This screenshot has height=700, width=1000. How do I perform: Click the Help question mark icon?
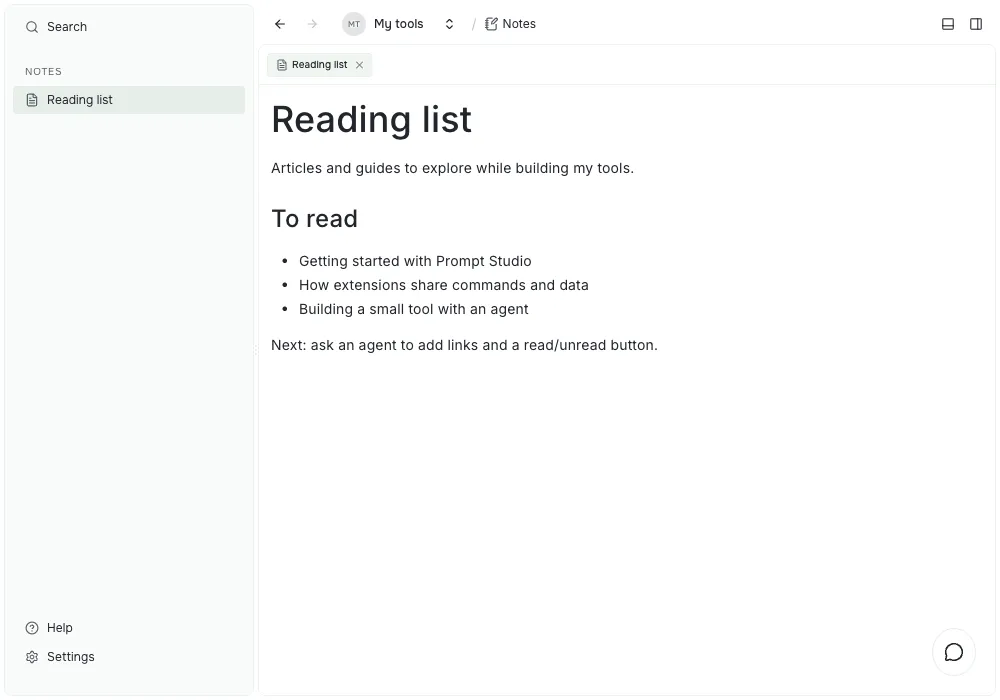[x=32, y=628]
